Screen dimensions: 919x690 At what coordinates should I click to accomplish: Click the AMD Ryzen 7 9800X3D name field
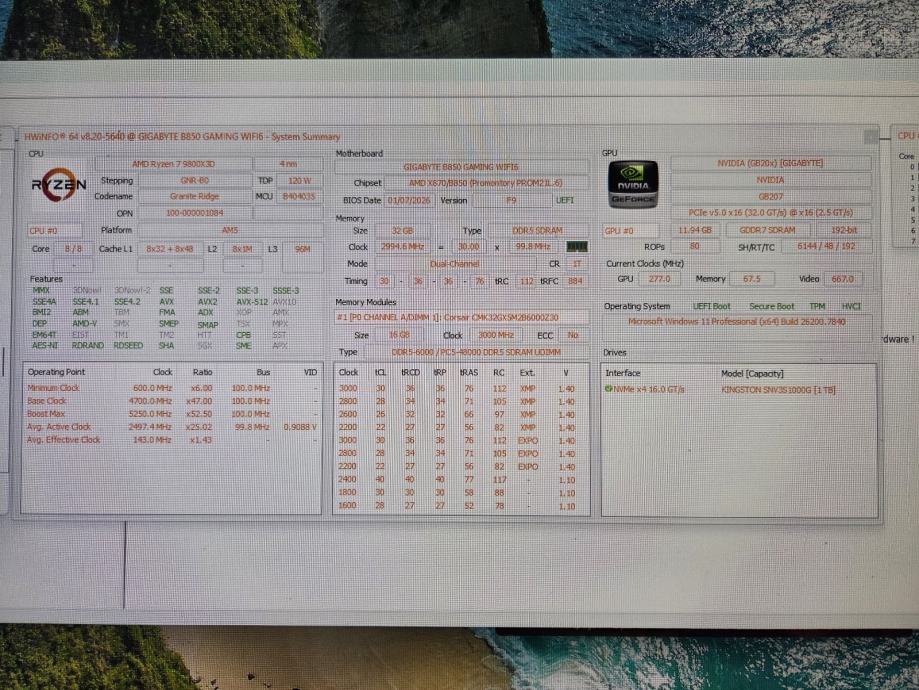pos(174,164)
